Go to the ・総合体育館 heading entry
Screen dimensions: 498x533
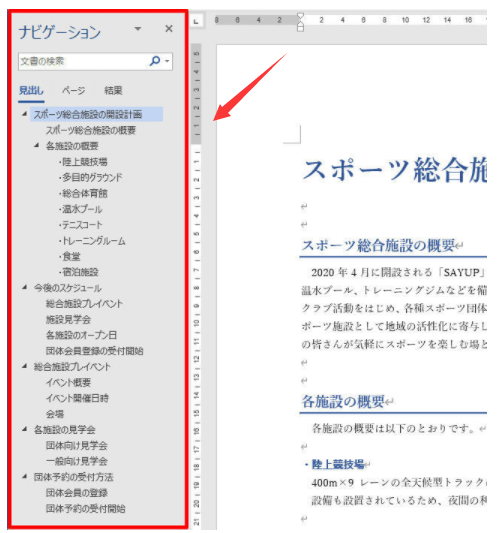[x=83, y=193]
